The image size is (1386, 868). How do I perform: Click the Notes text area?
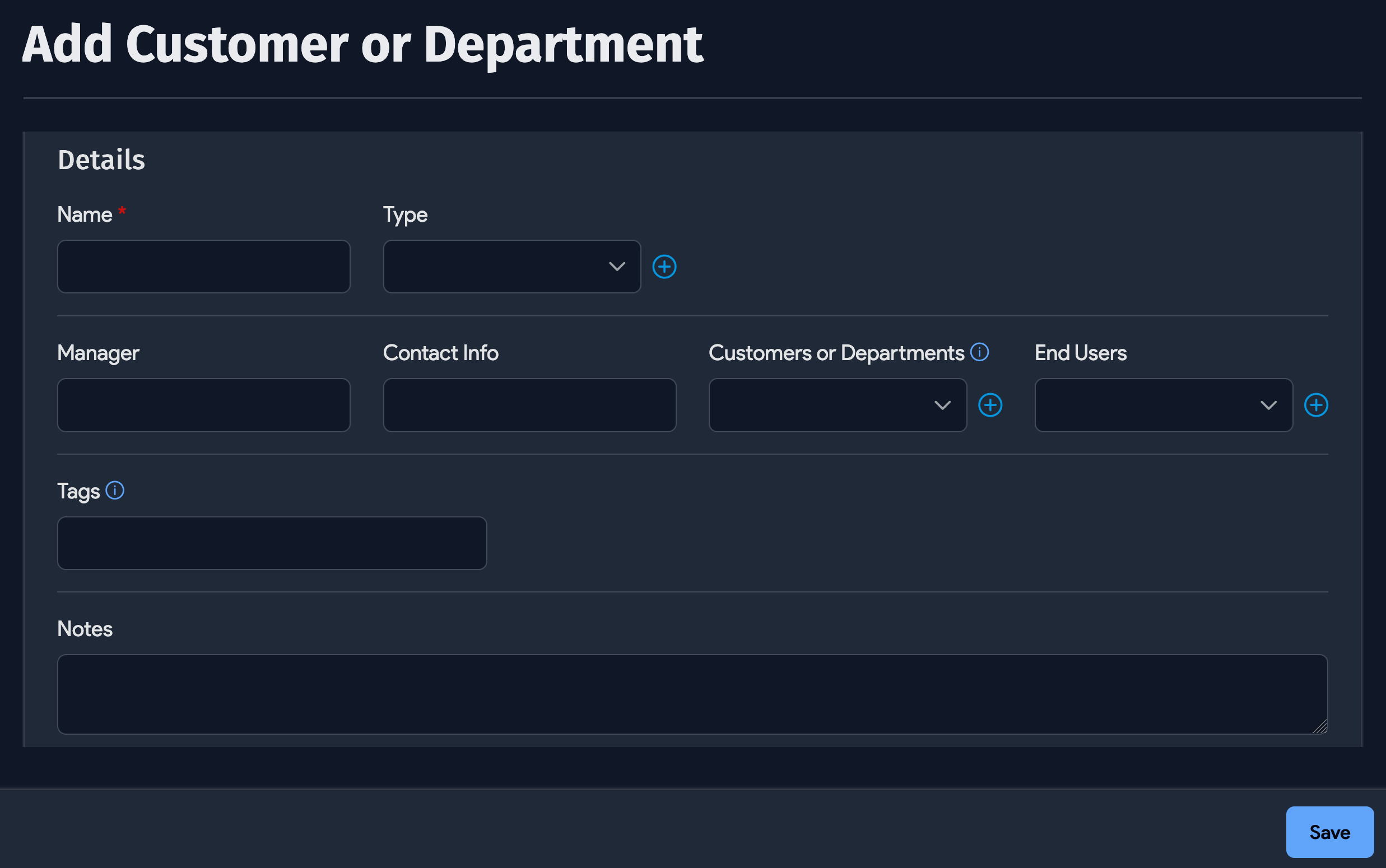(692, 694)
